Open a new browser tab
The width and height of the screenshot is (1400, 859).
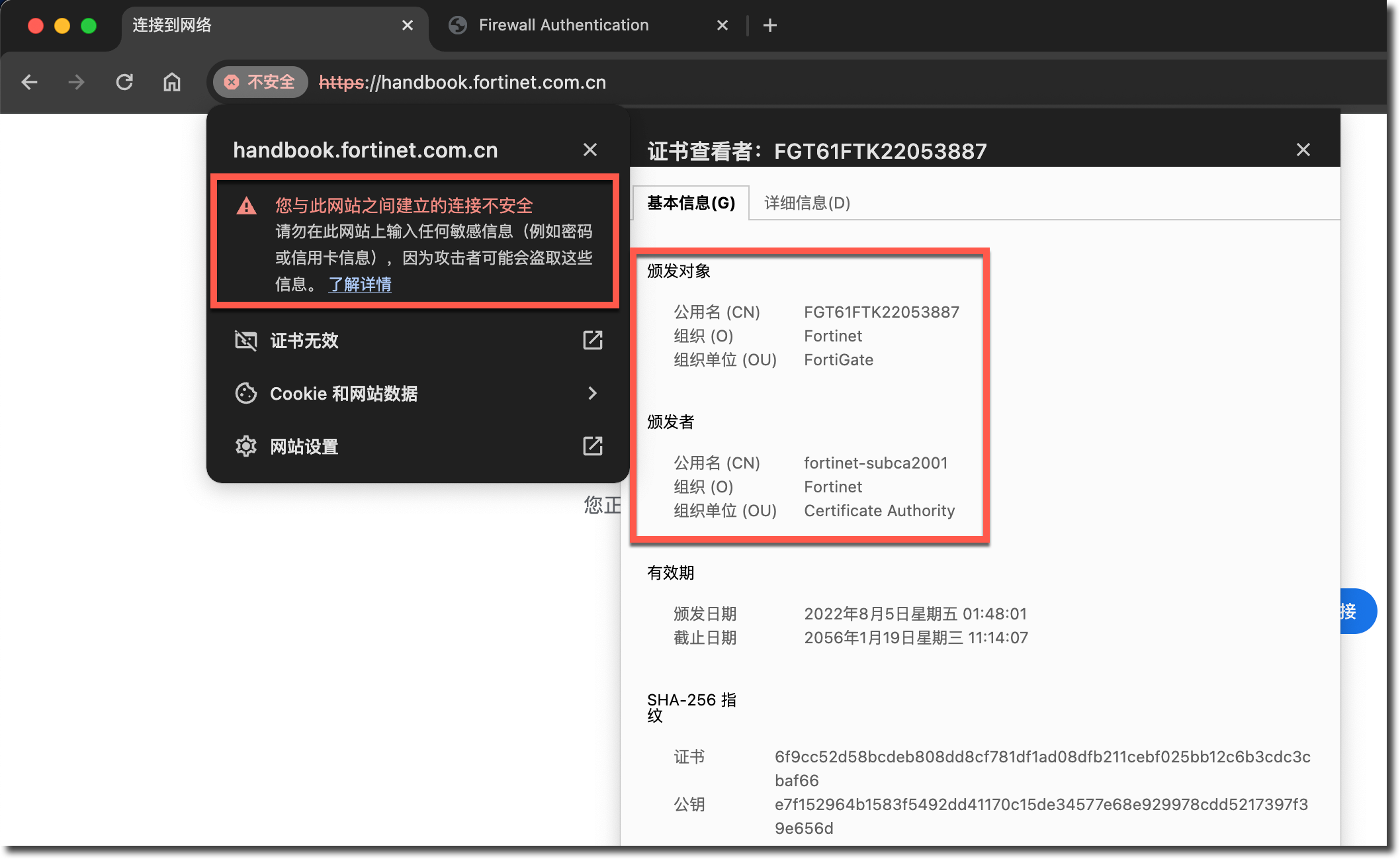769,25
